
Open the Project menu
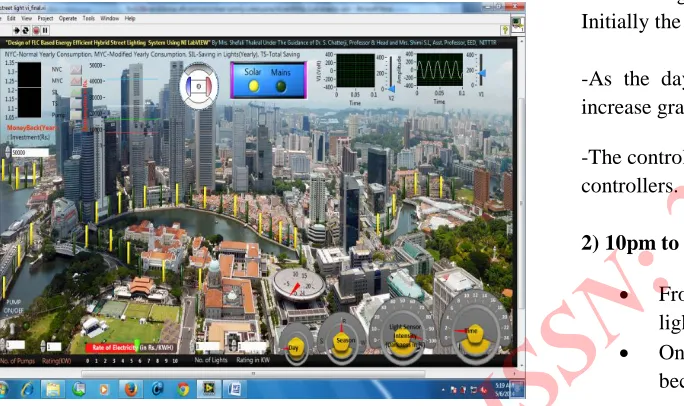[45, 18]
